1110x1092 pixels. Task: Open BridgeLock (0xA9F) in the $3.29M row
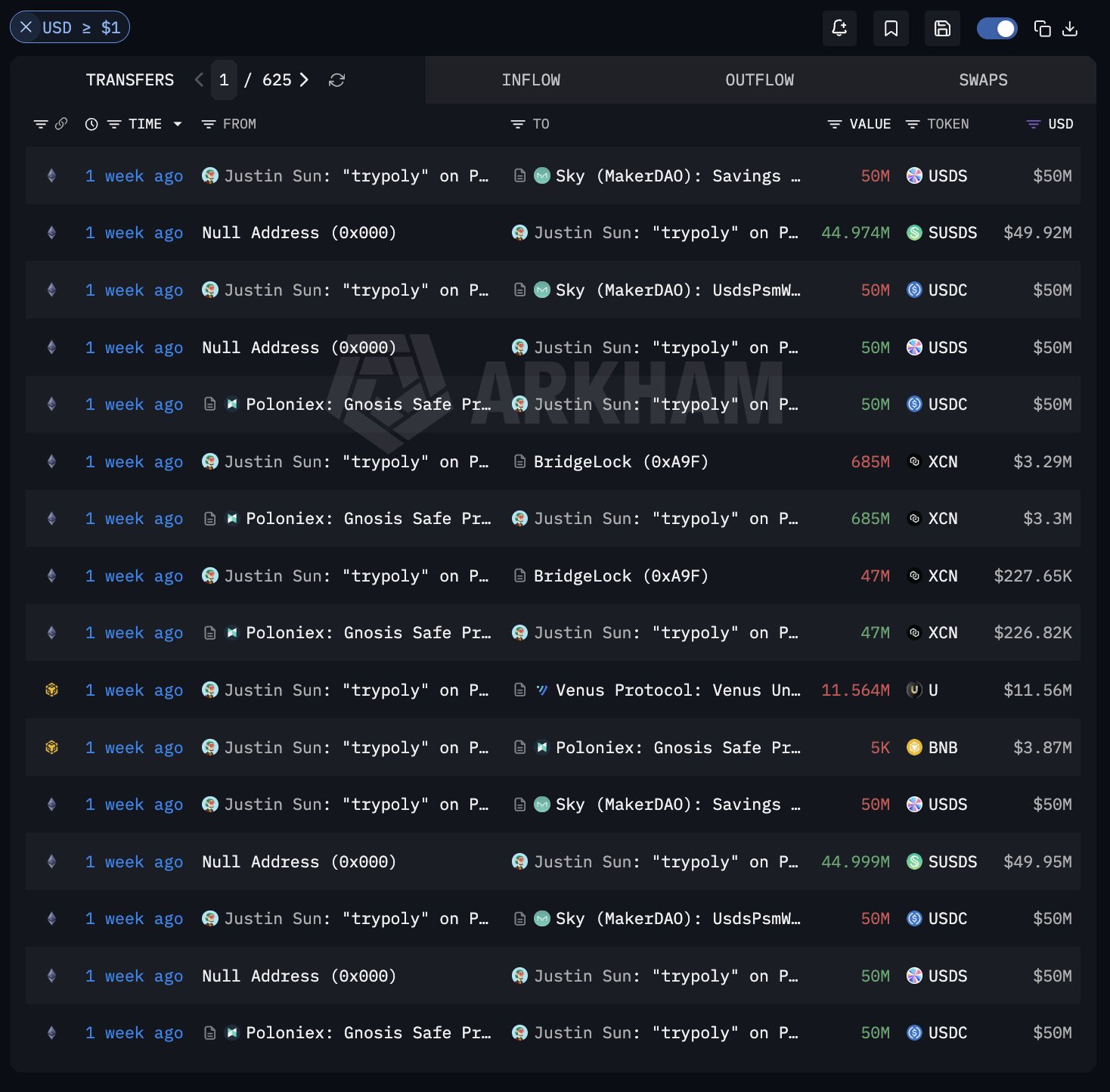[x=621, y=462]
